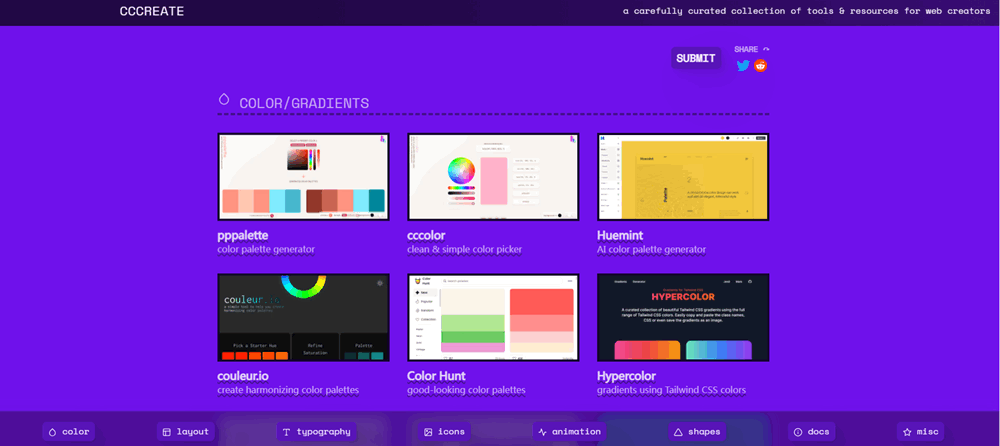Viewport: 1000px width, 446px height.
Task: Jump to the layout category
Action: pyautogui.click(x=185, y=432)
